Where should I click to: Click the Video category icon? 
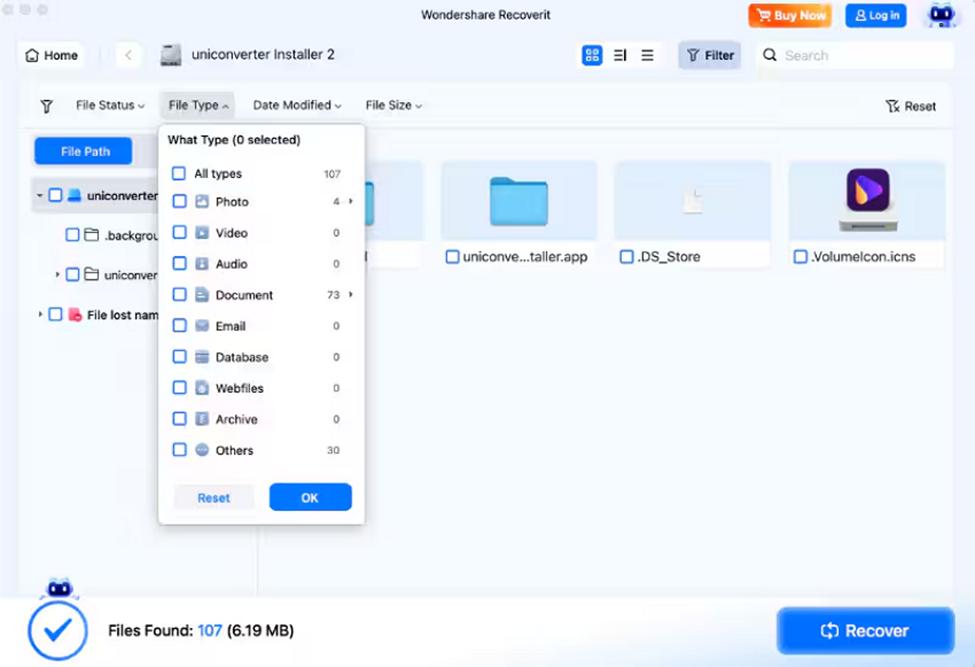[202, 232]
